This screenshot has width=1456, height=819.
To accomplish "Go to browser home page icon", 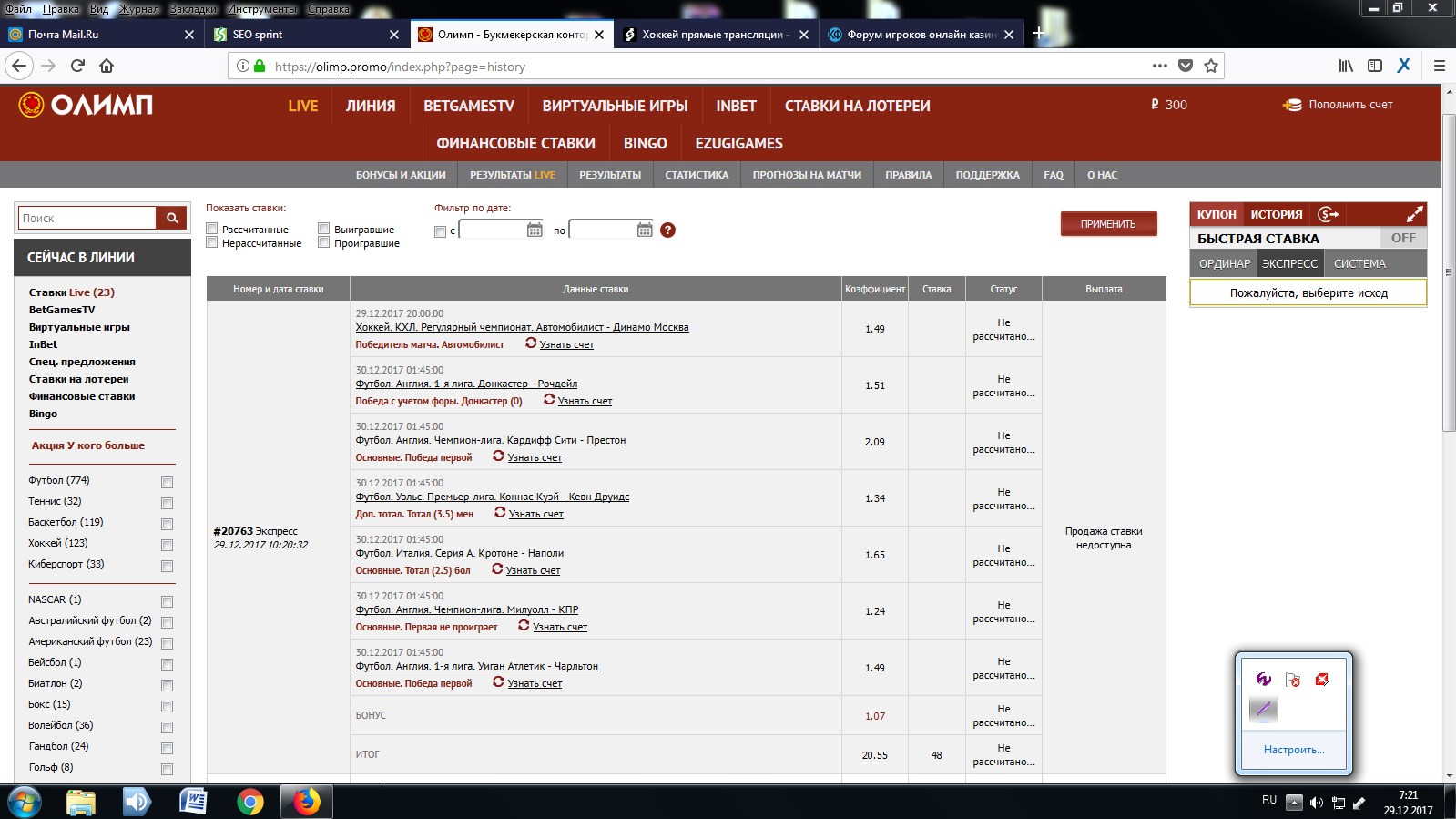I will (107, 66).
